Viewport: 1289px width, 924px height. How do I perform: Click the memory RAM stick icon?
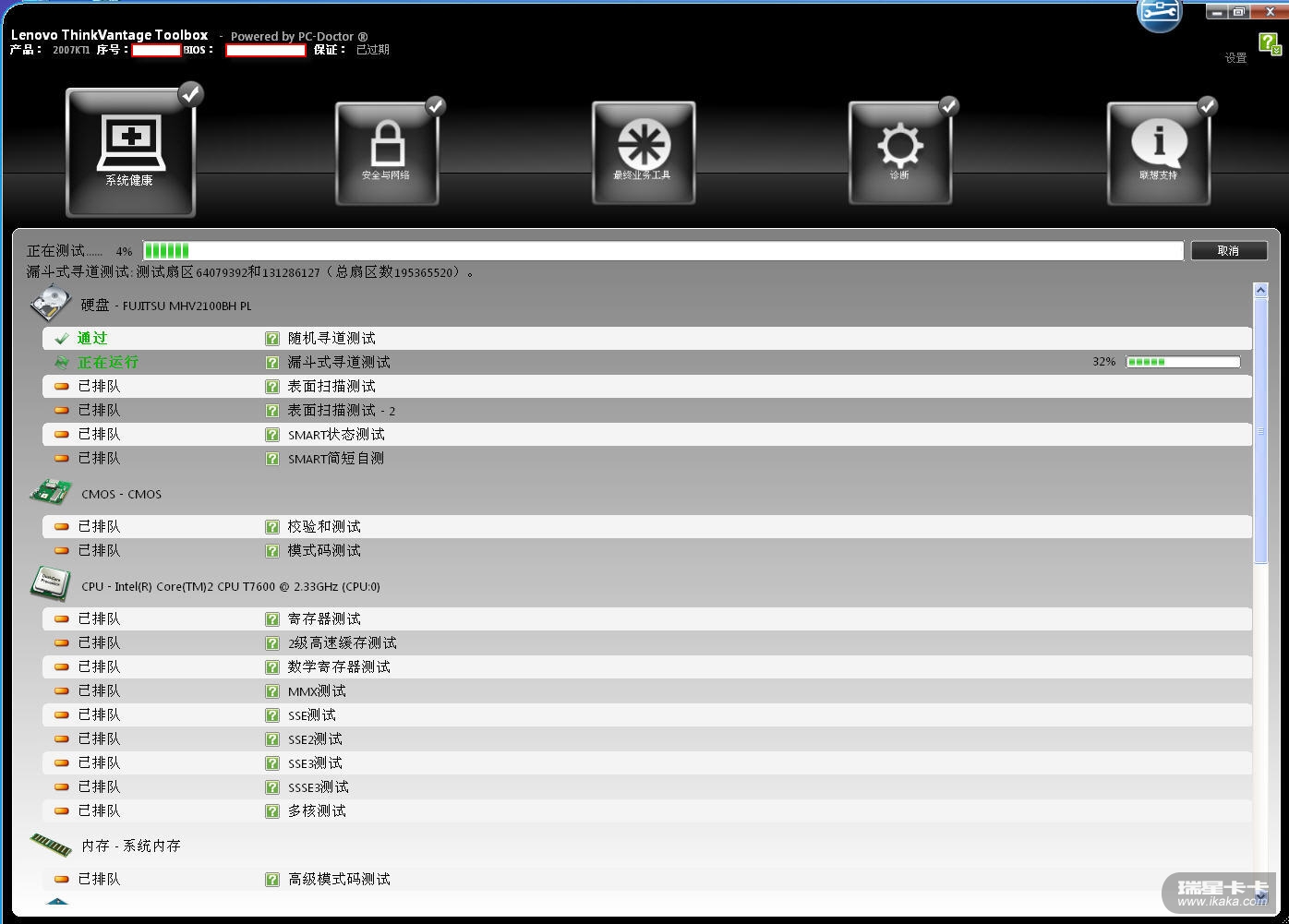[51, 845]
